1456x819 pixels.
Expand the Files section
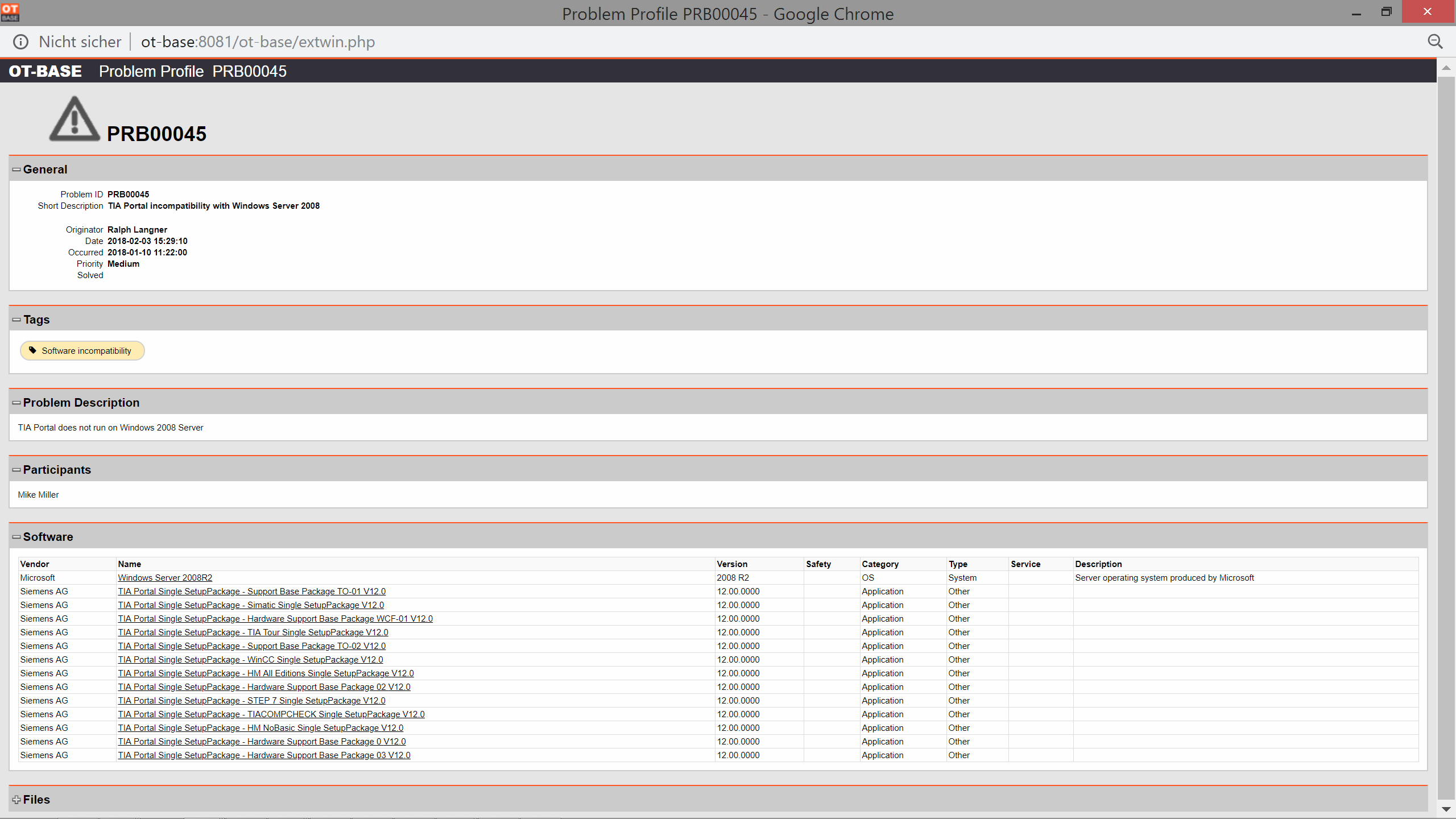click(x=16, y=800)
